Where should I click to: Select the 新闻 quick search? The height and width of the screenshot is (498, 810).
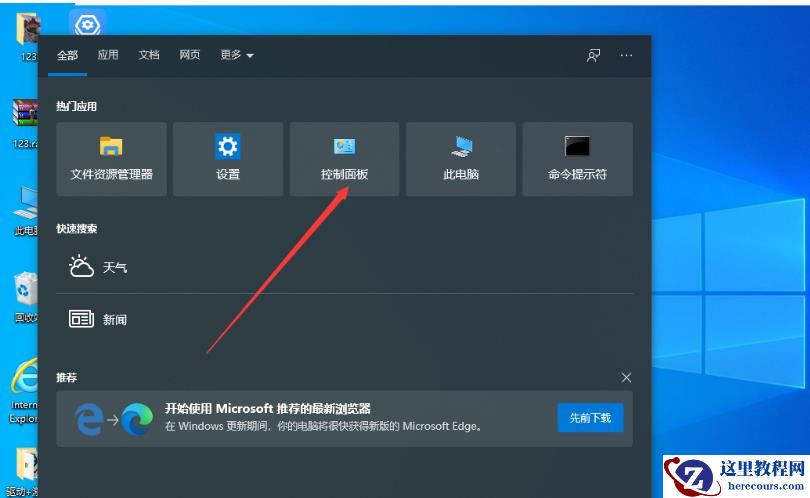pos(344,319)
